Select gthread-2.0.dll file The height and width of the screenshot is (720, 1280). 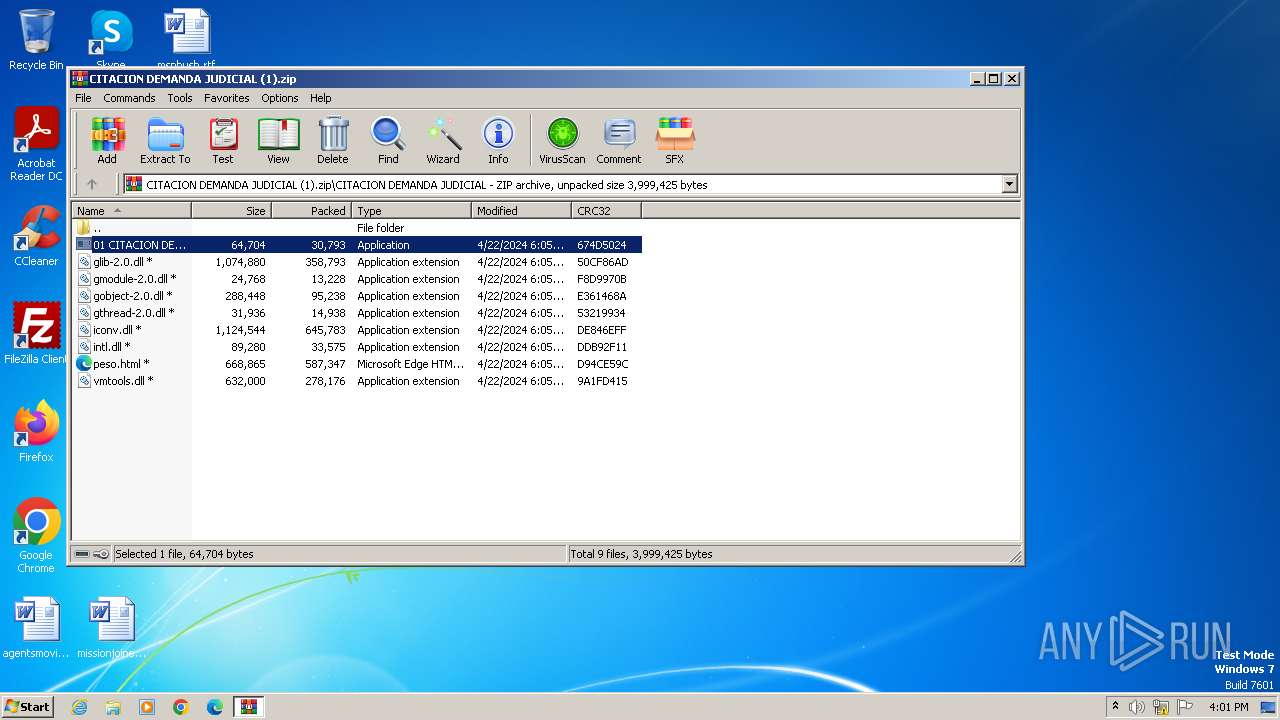(x=357, y=313)
